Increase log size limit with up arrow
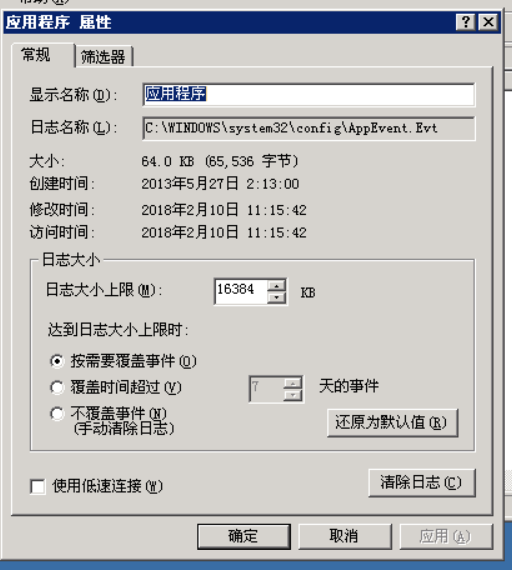 [x=277, y=286]
